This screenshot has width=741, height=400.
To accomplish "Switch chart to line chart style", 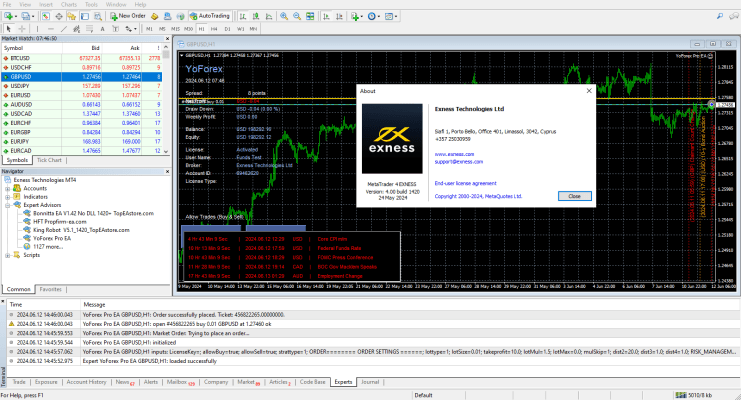I will 269,16.
